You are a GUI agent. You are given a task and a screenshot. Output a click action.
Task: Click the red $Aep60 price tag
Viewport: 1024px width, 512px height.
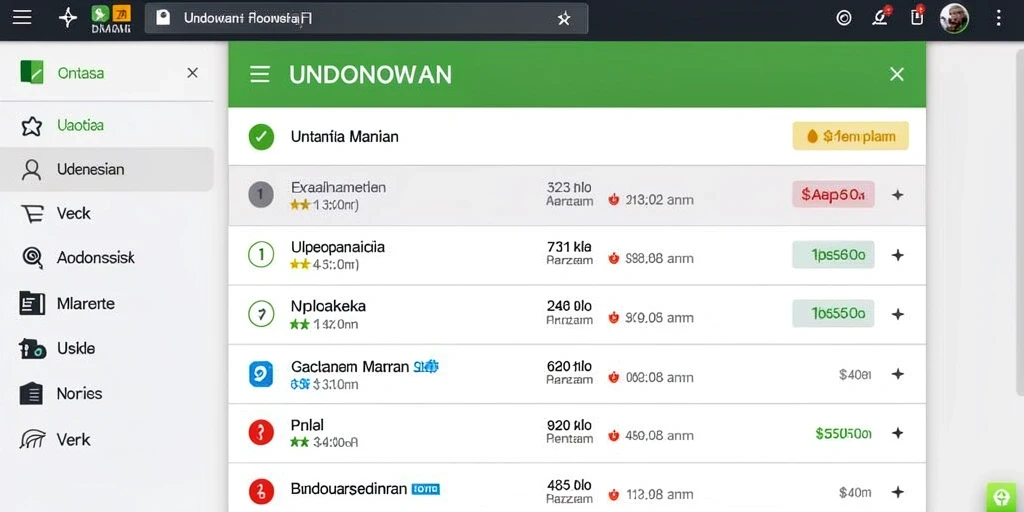click(x=833, y=195)
